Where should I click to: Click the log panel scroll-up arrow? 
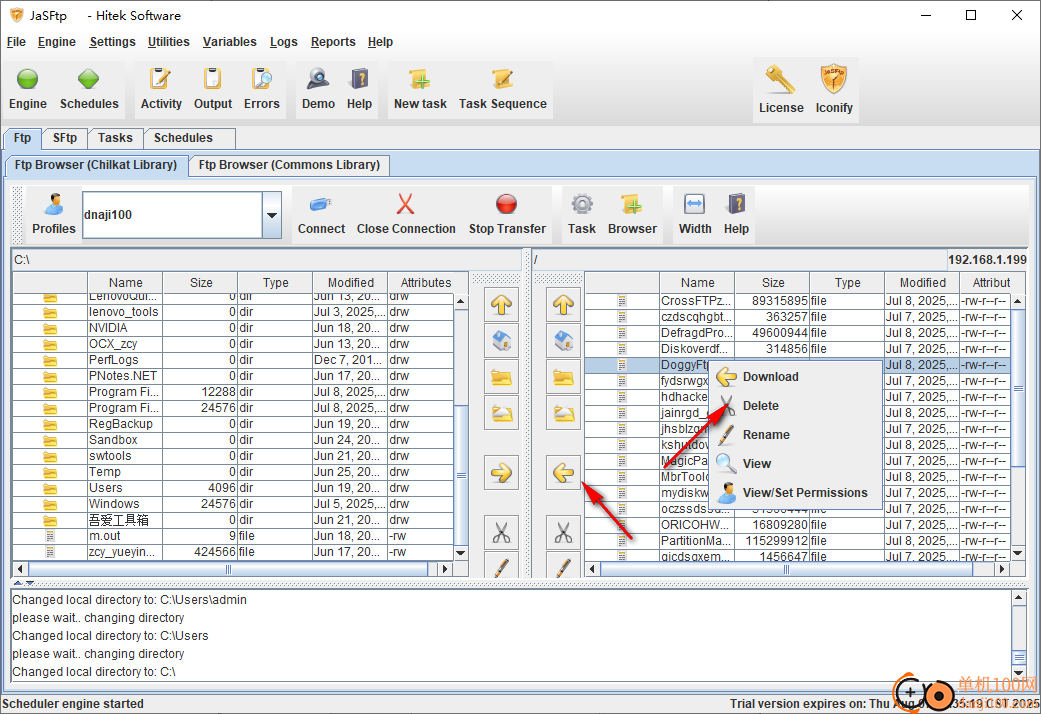point(1019,598)
